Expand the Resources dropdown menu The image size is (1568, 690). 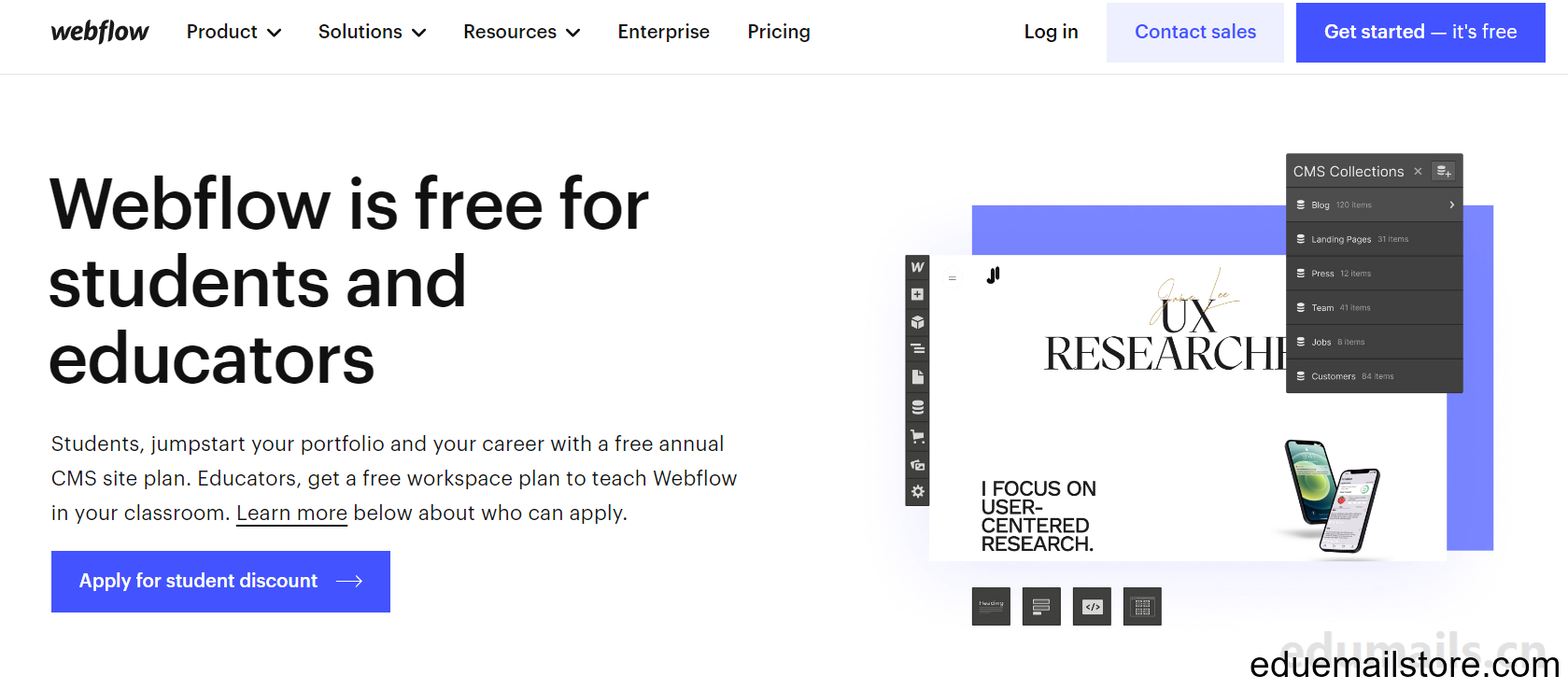pos(521,32)
